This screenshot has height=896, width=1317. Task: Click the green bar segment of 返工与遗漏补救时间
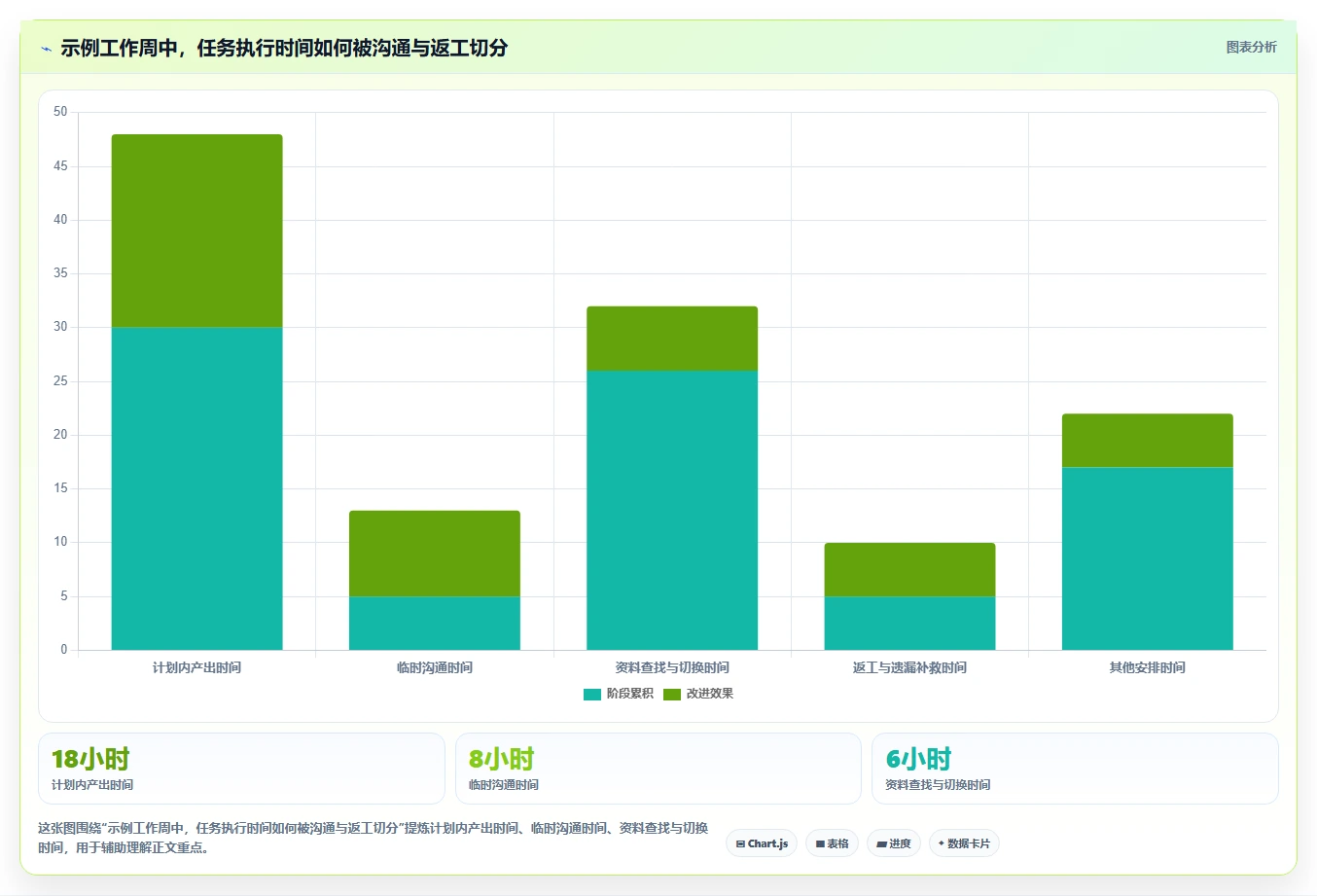[909, 569]
